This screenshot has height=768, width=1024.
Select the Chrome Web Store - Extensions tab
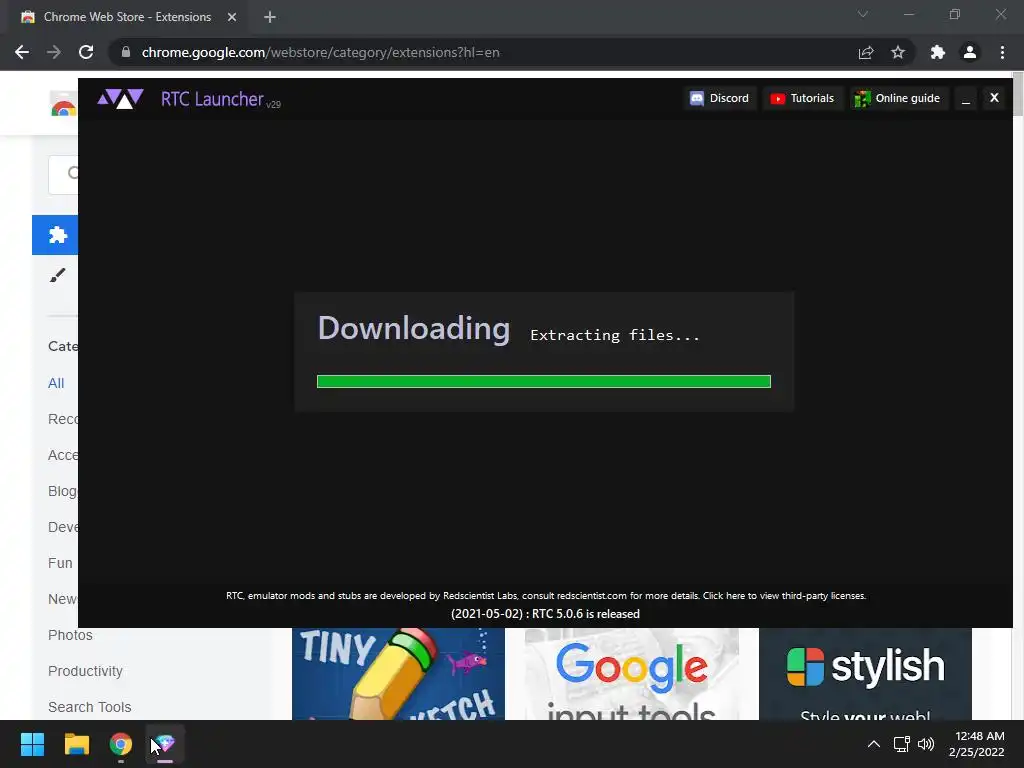(x=127, y=17)
